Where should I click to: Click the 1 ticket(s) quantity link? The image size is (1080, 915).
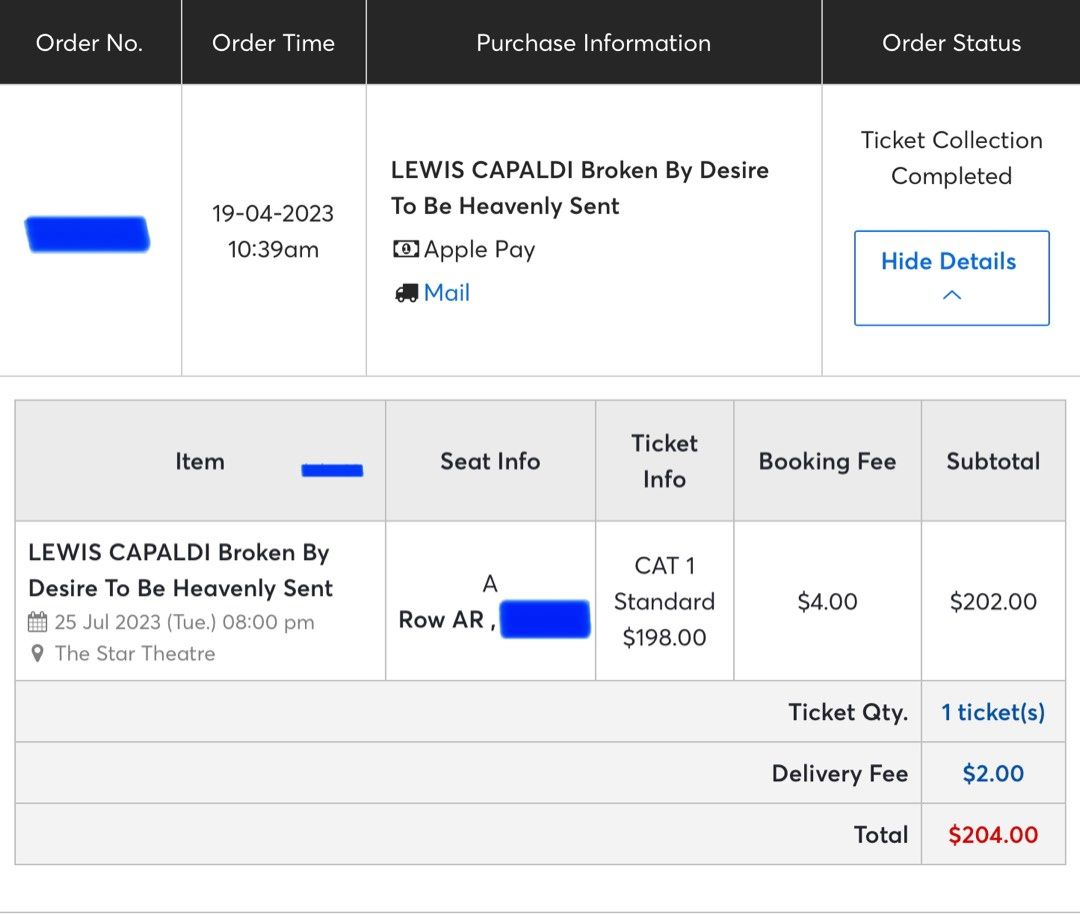(x=992, y=712)
